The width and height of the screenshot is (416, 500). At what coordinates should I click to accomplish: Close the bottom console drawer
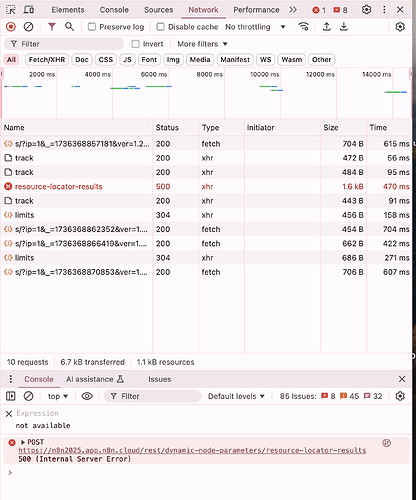[x=402, y=379]
